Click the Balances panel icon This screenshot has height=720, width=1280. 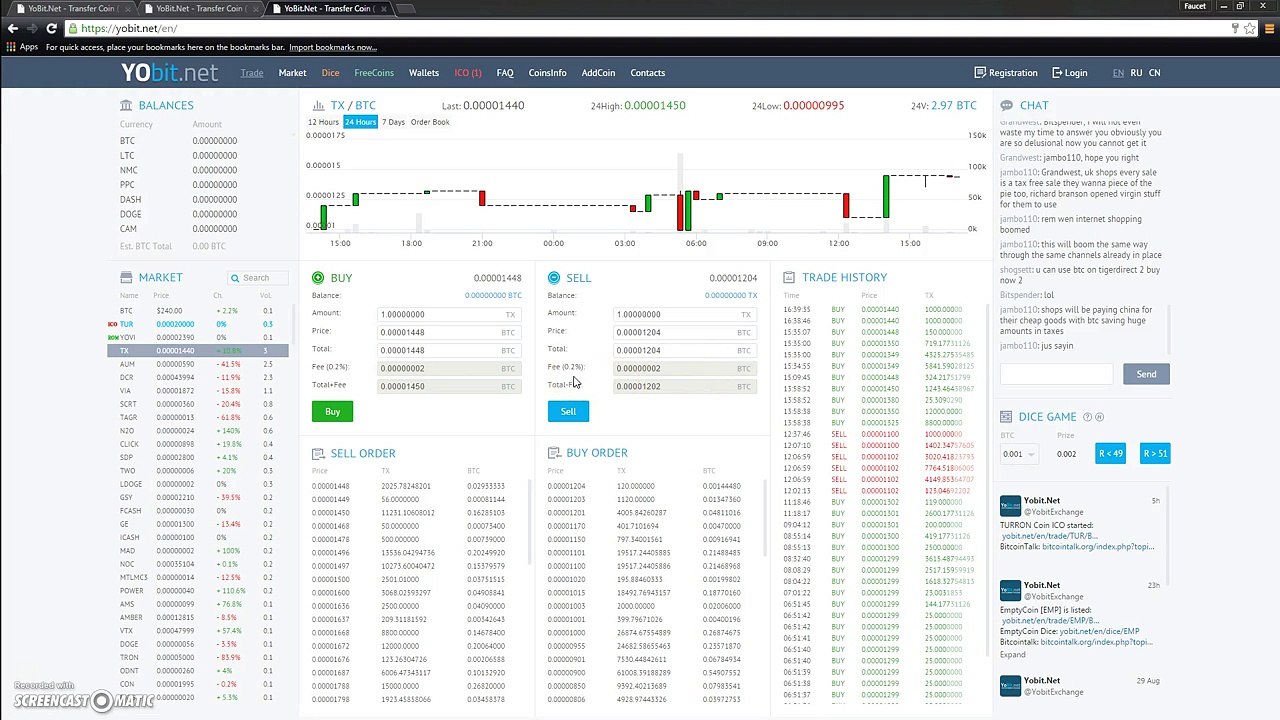(126, 105)
